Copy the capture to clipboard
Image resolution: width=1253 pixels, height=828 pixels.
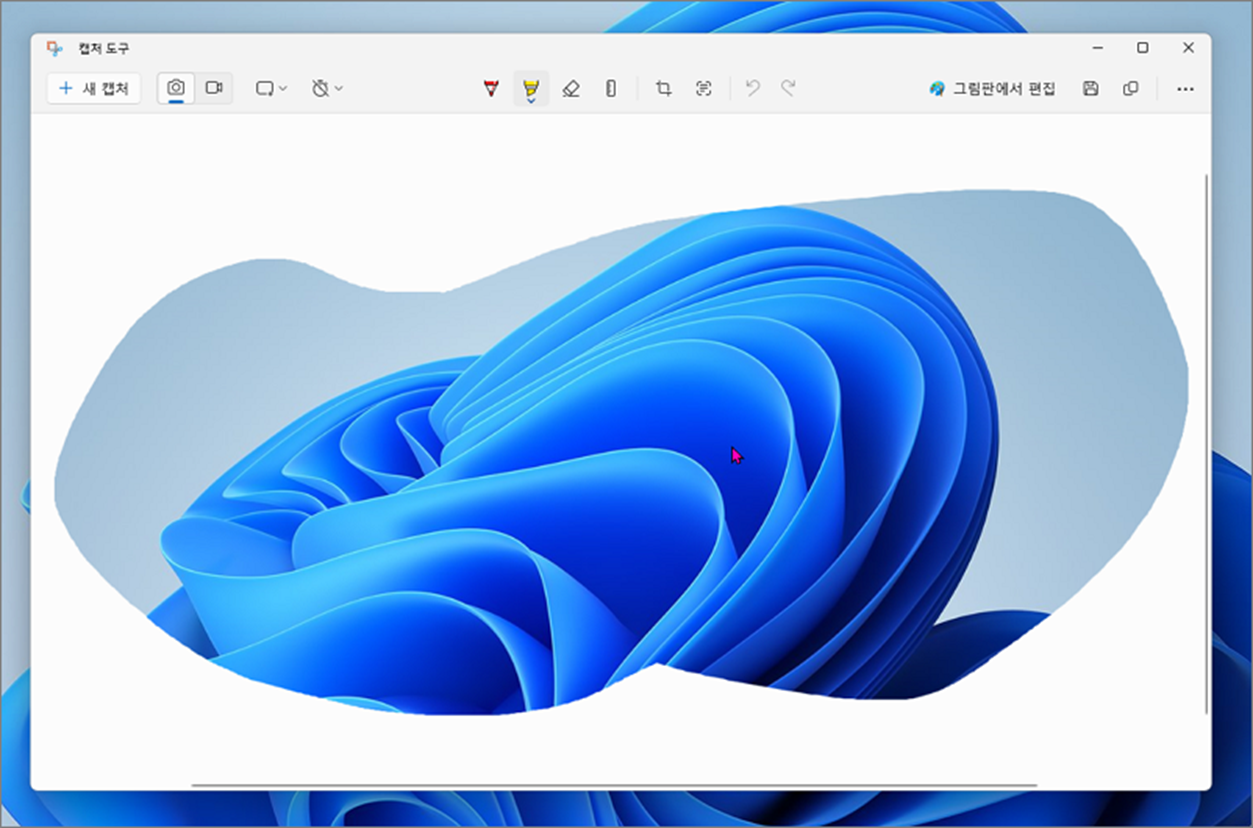pos(1131,89)
